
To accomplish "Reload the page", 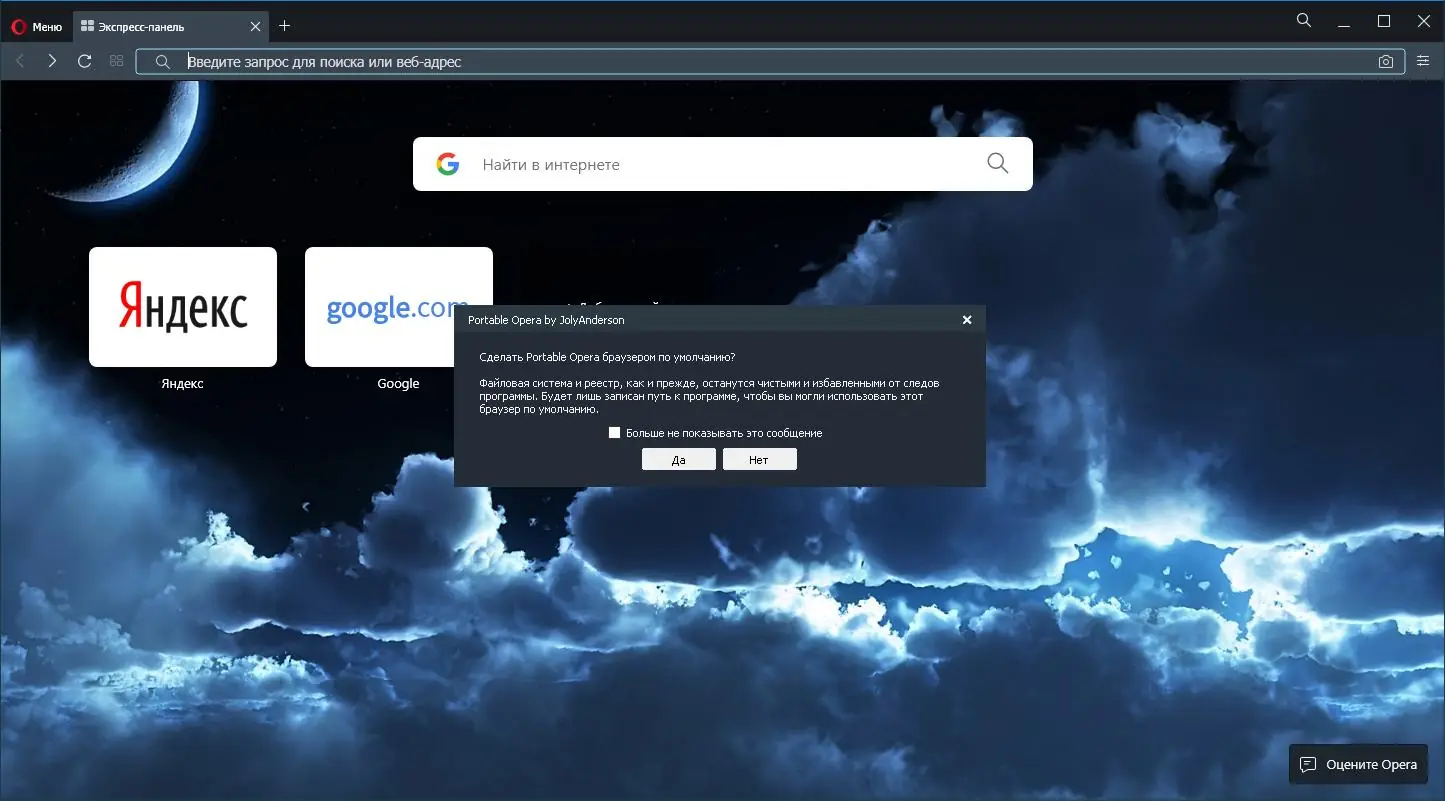I will [85, 61].
